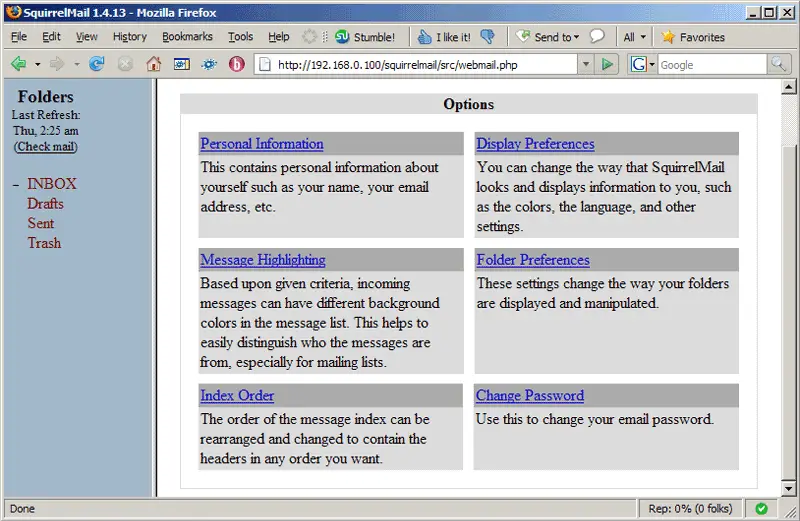Click the Stop loading icon

click(x=125, y=64)
